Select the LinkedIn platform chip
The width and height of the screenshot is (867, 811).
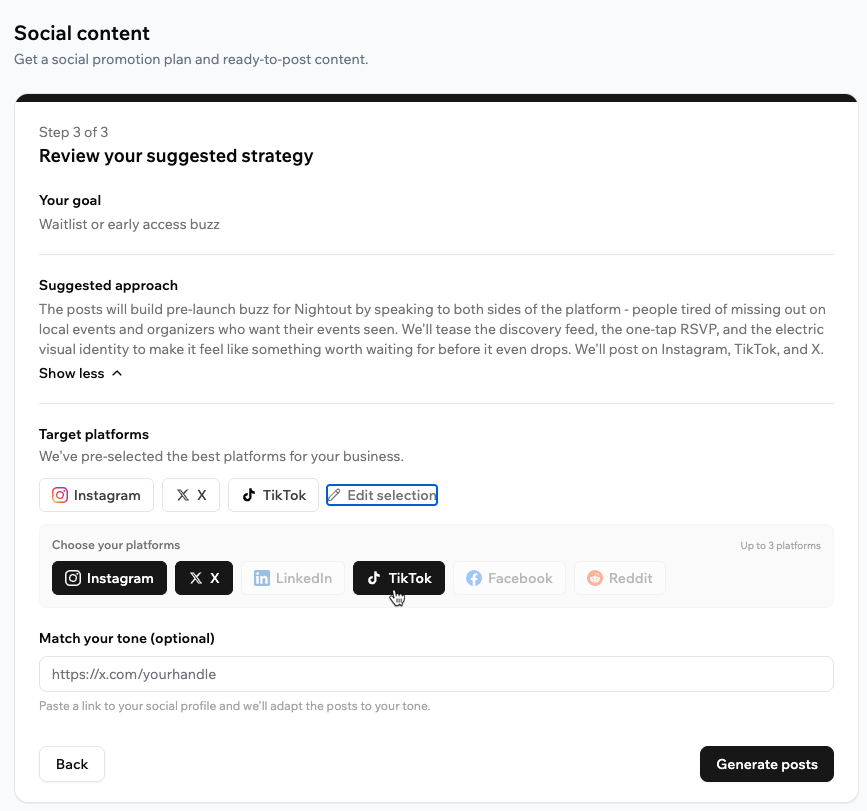tap(293, 578)
